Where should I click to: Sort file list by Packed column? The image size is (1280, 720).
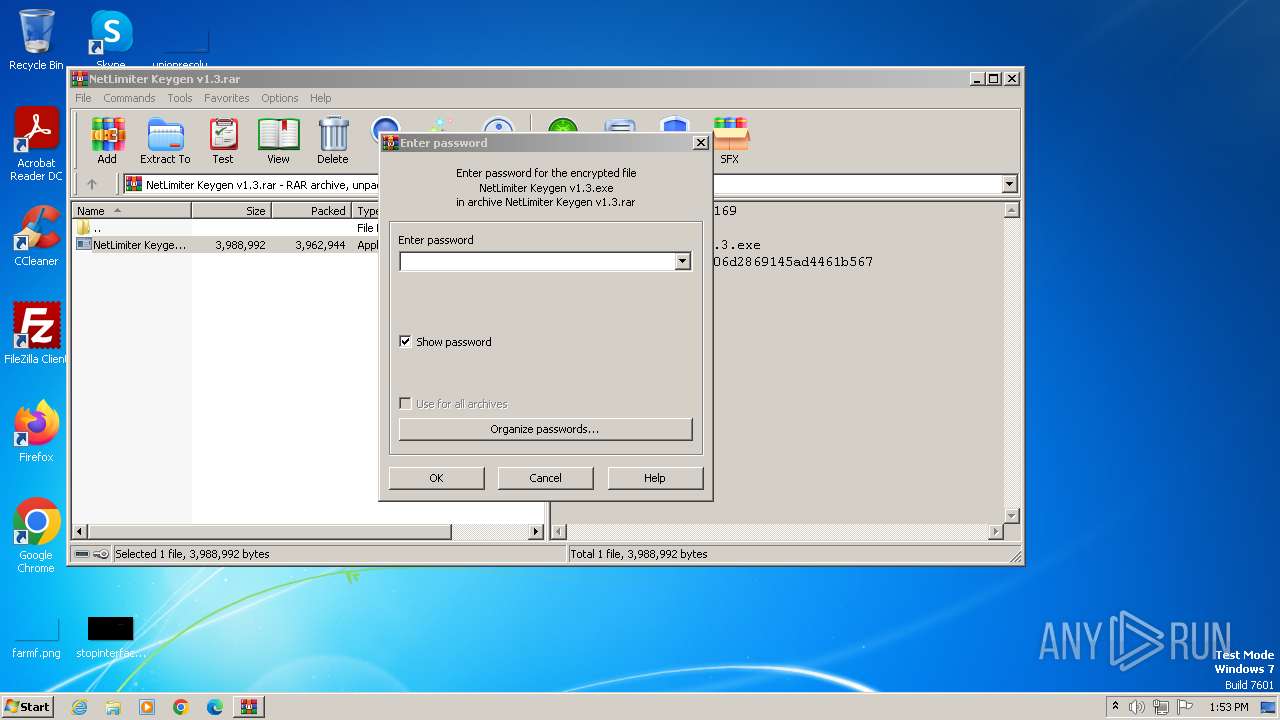click(x=312, y=211)
